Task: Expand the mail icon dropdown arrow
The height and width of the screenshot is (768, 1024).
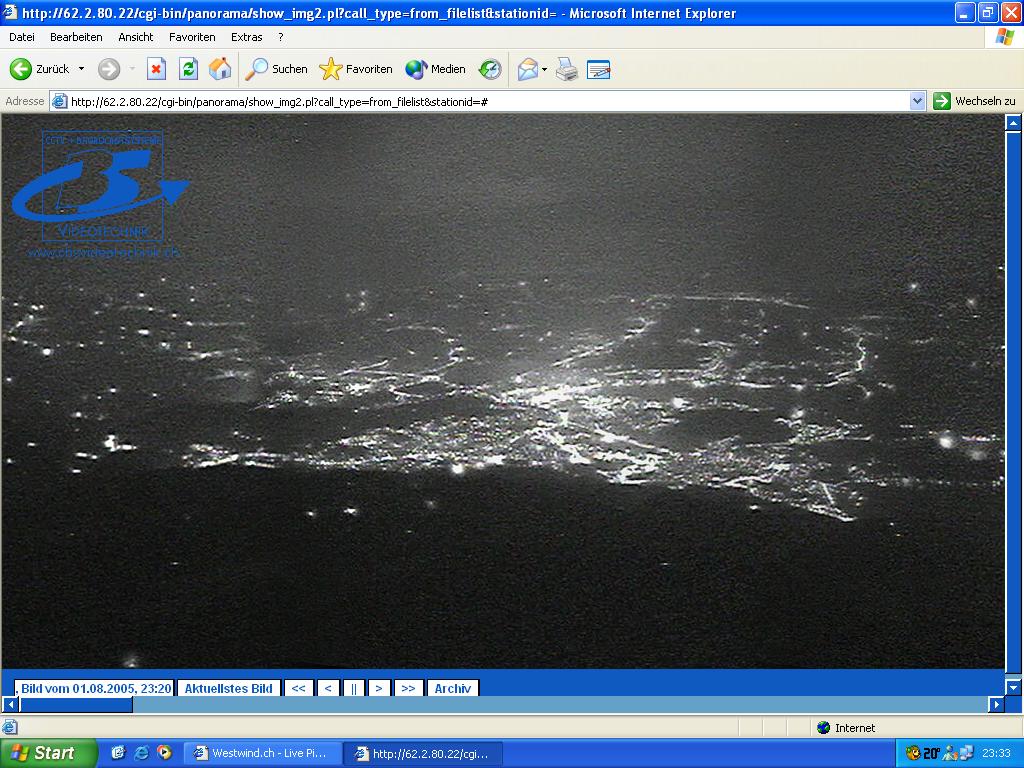Action: point(545,69)
